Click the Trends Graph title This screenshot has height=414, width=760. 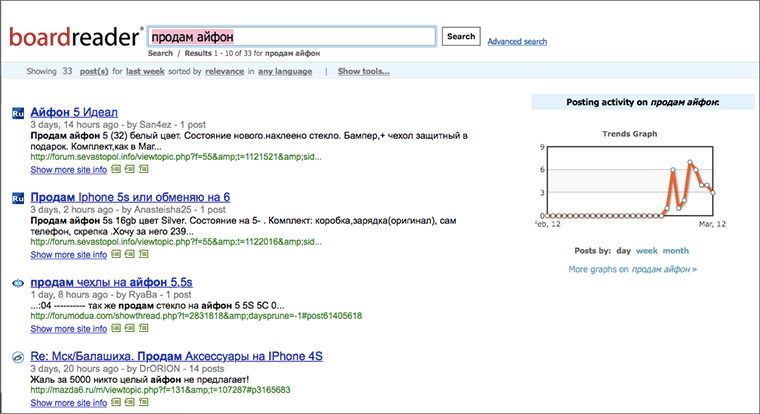point(630,134)
